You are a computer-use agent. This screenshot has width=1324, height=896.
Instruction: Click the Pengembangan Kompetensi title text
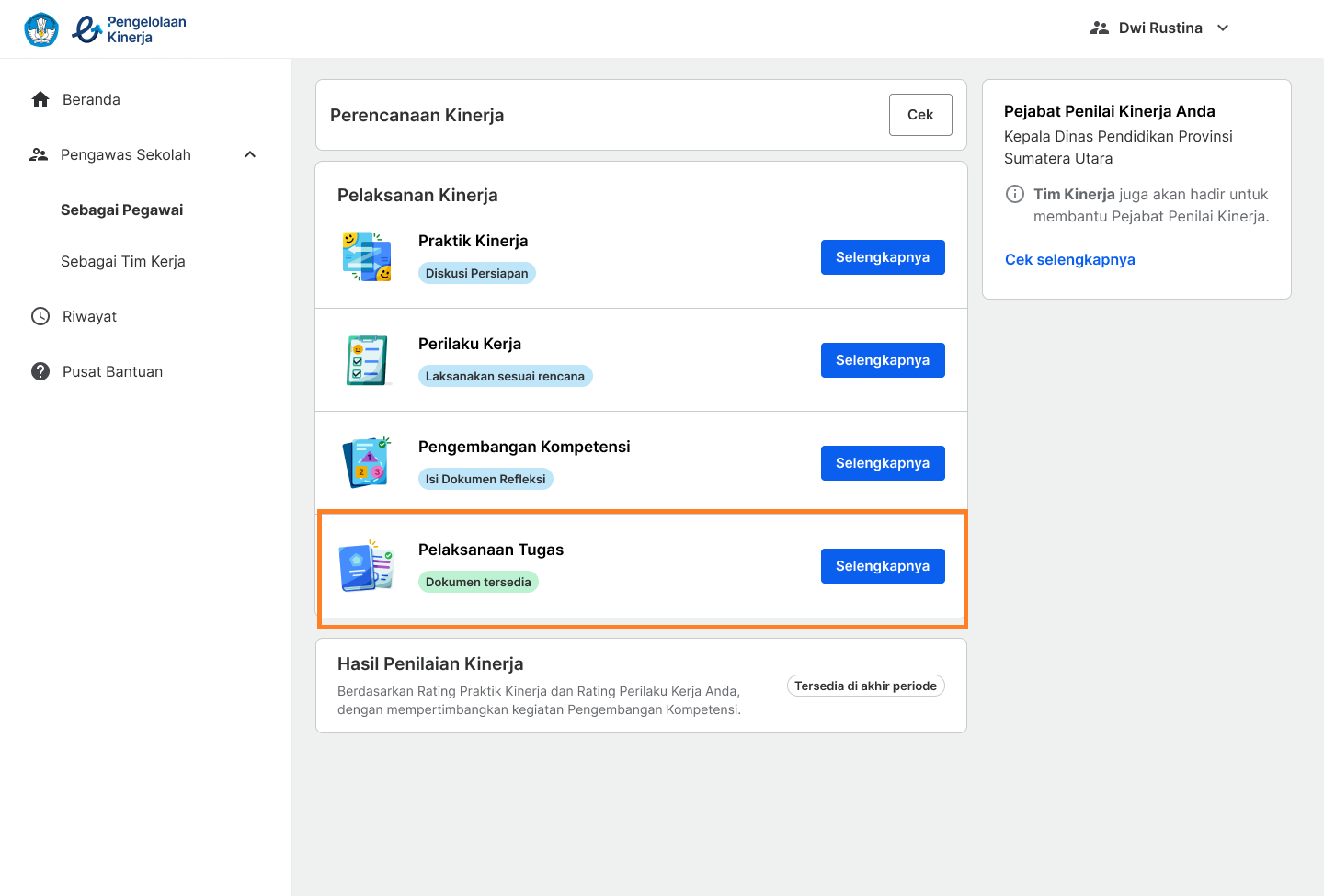(524, 447)
